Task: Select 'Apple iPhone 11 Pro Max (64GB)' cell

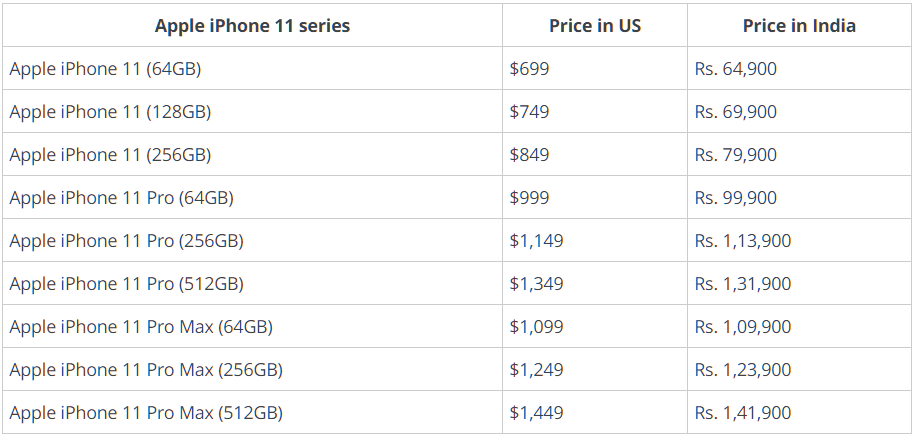Action: (141, 327)
